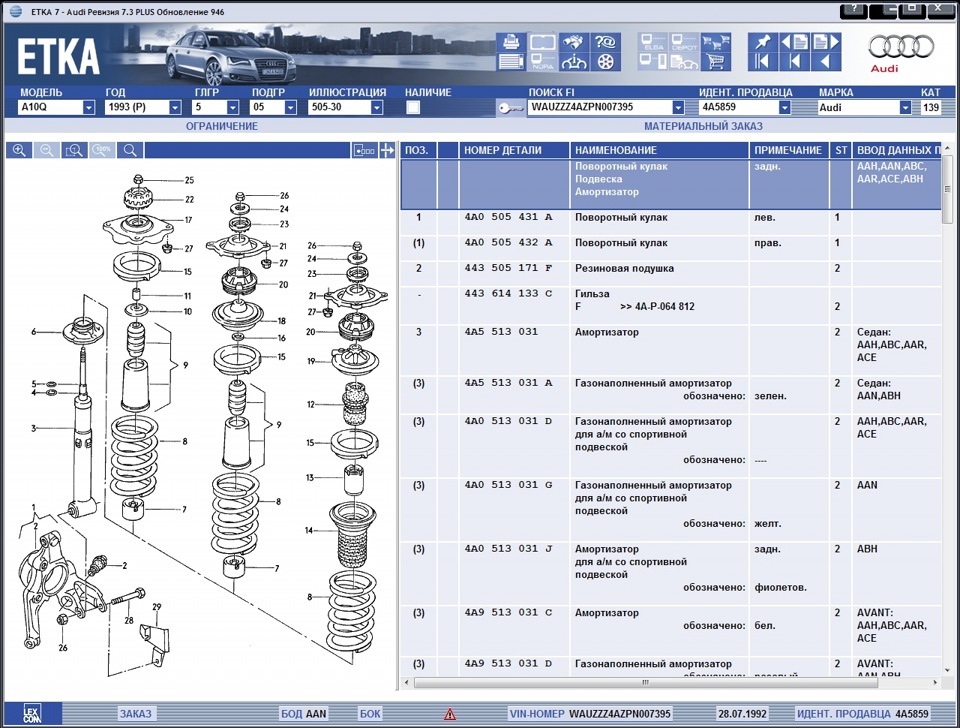The image size is (960, 728).
Task: Click the zoom area selection magnifier
Action: (x=75, y=150)
